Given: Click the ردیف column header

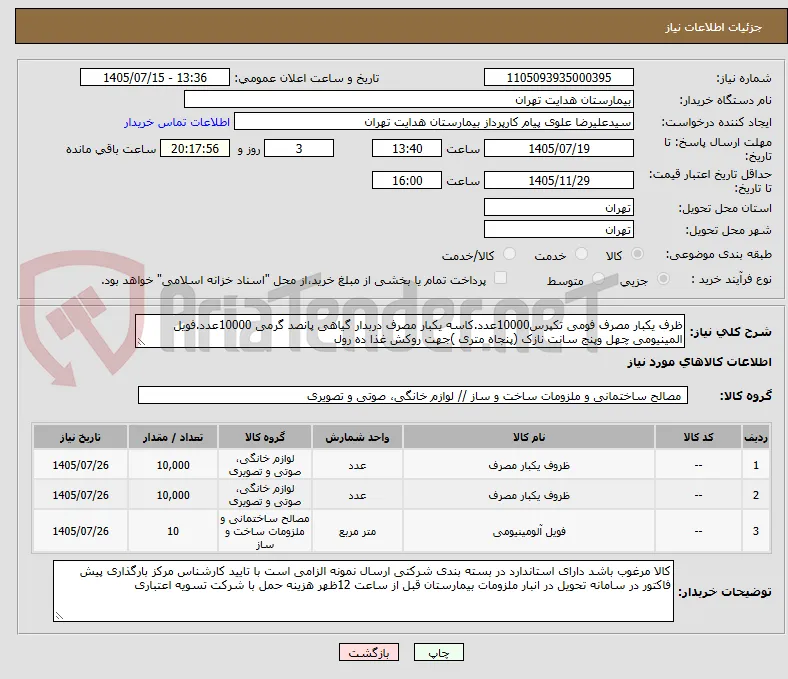Looking at the screenshot, I should pyautogui.click(x=756, y=437).
